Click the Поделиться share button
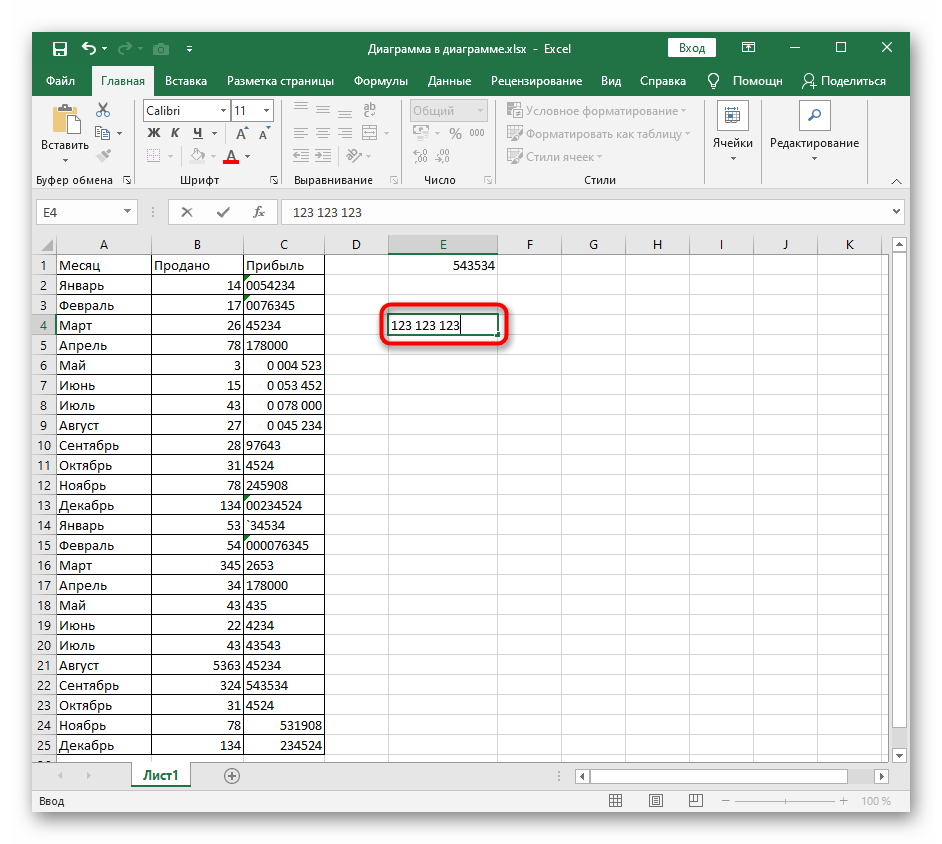 point(844,81)
